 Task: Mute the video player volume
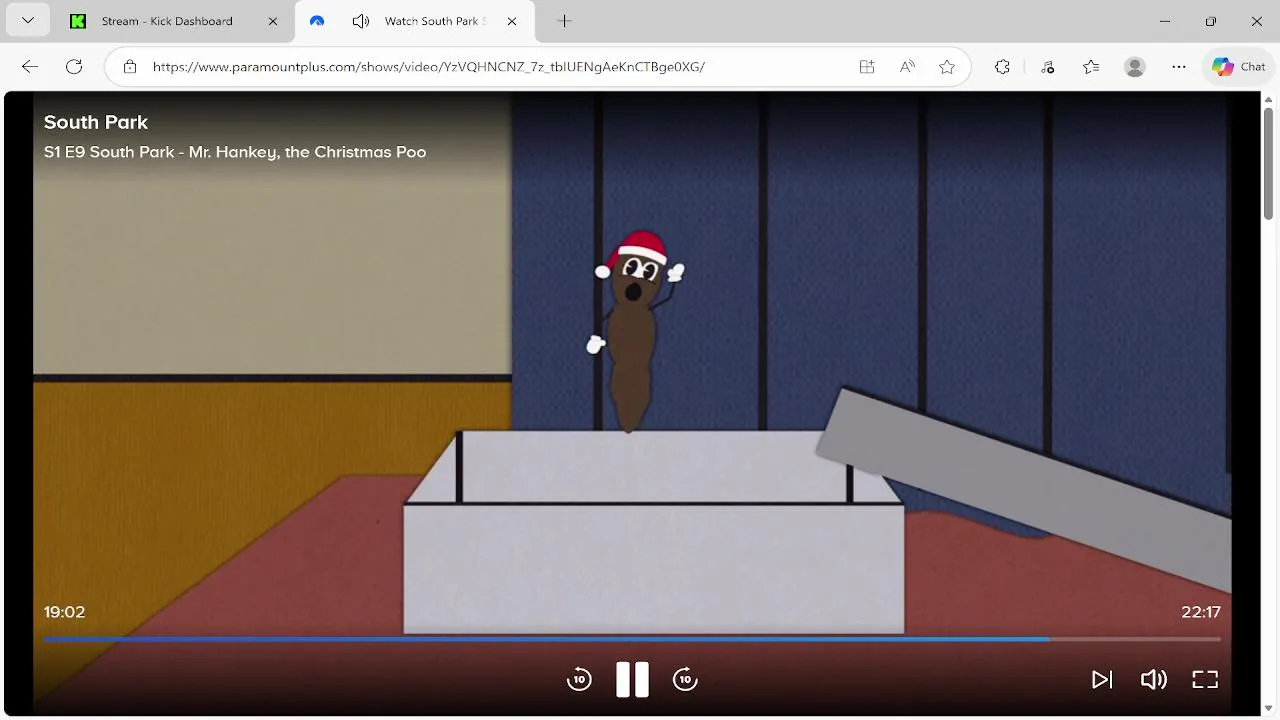pos(1153,680)
